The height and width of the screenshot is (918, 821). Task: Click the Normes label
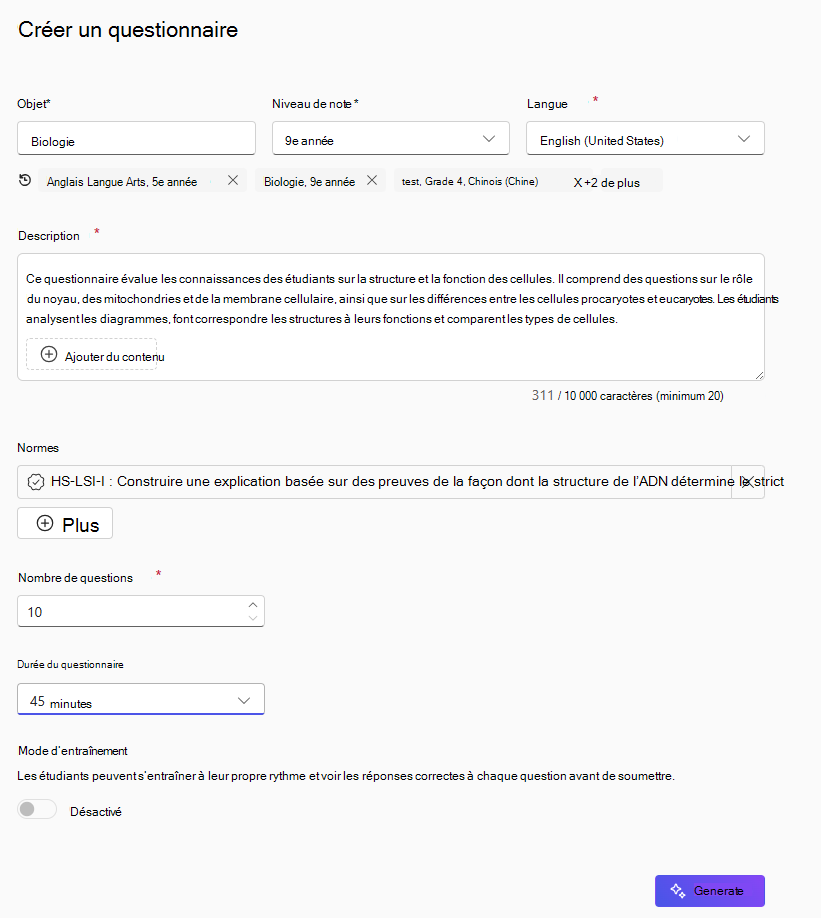pos(38,448)
